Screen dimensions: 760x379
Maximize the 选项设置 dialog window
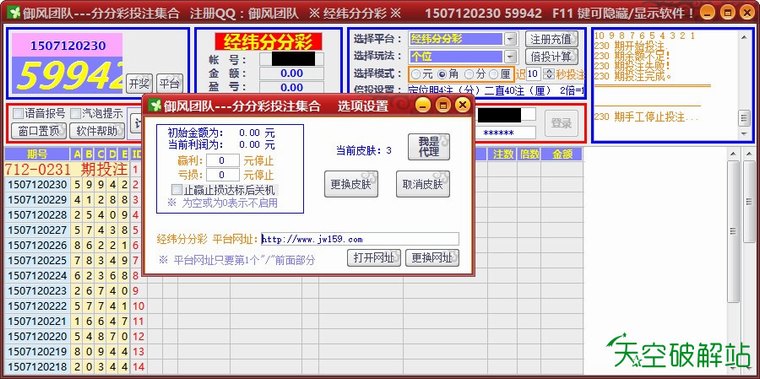pos(443,105)
